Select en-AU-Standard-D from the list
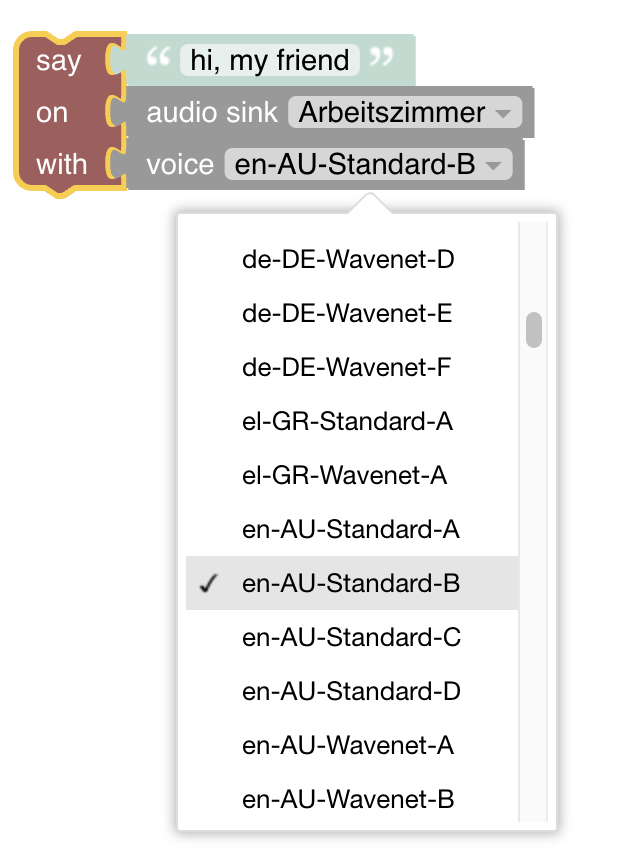The height and width of the screenshot is (866, 626). point(351,692)
